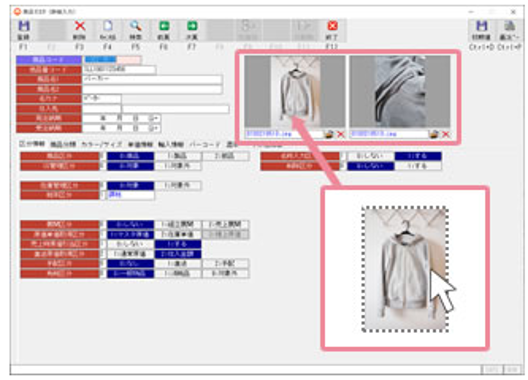Screen dimensions: 528x380
Task: Click the hoodie front photo thumbnail
Action: coord(295,92)
